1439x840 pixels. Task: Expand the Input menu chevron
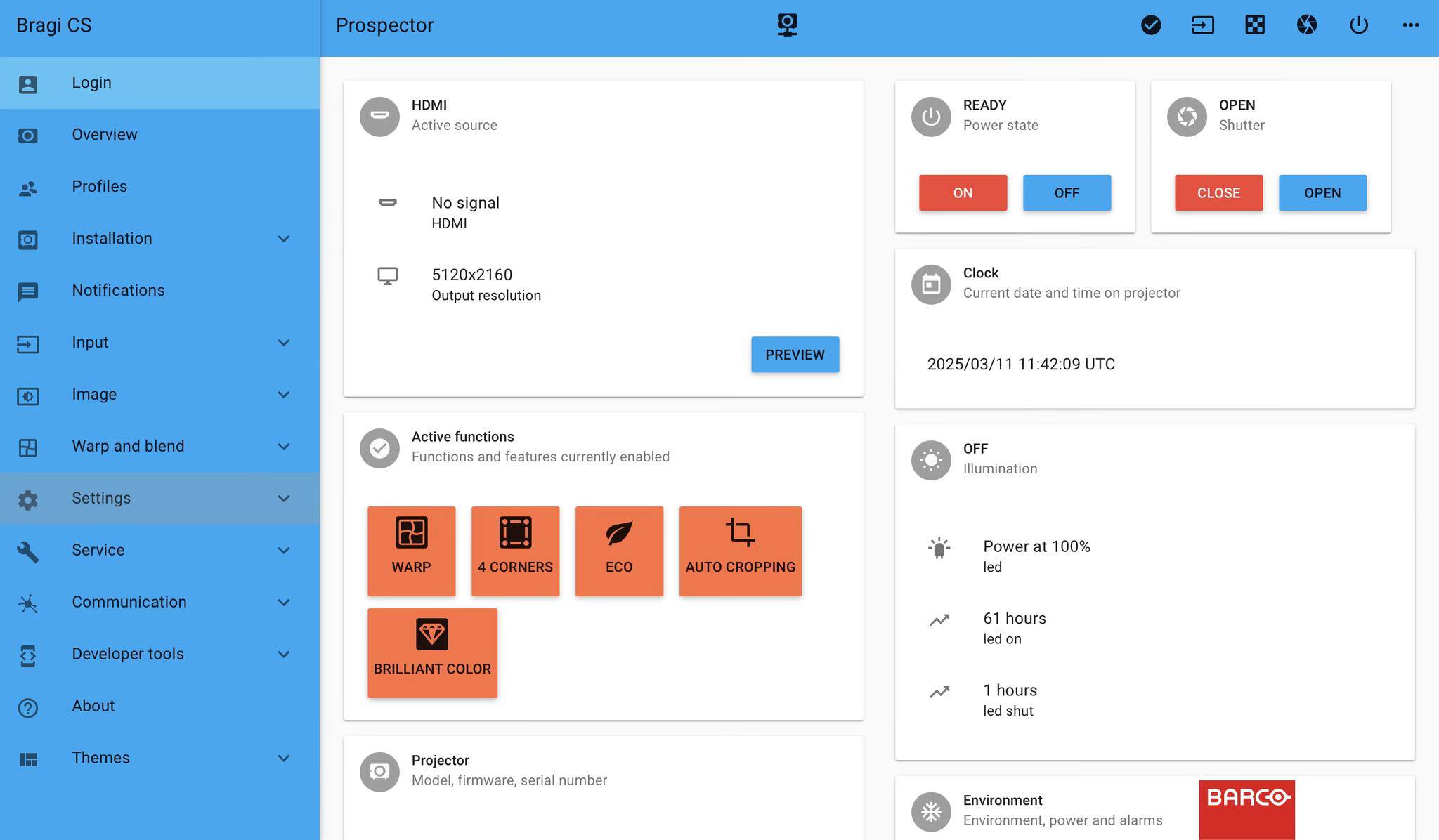click(284, 343)
